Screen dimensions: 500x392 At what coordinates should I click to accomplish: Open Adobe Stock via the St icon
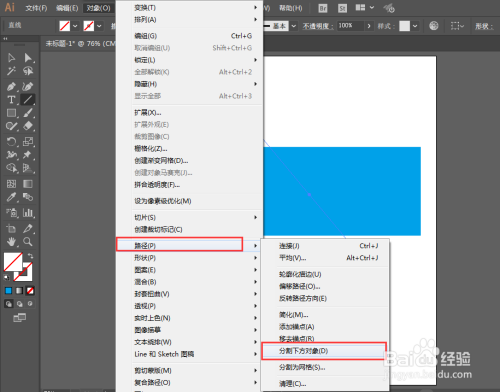(x=342, y=8)
